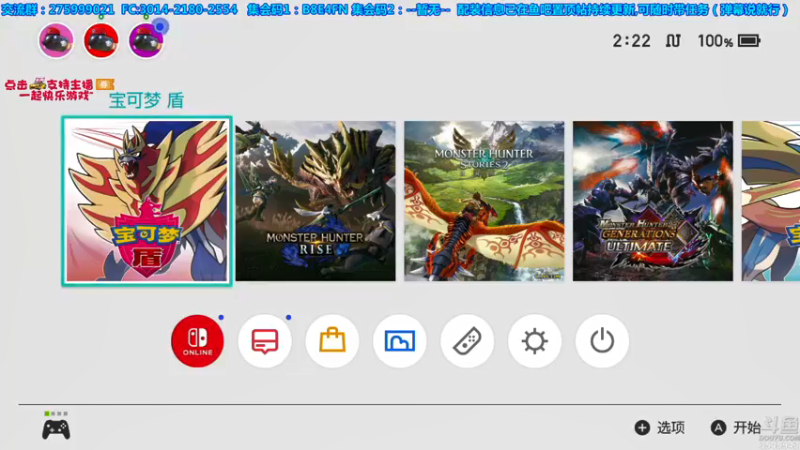Click the 2:22 clock display
Screen dimensions: 800x450
pos(632,41)
